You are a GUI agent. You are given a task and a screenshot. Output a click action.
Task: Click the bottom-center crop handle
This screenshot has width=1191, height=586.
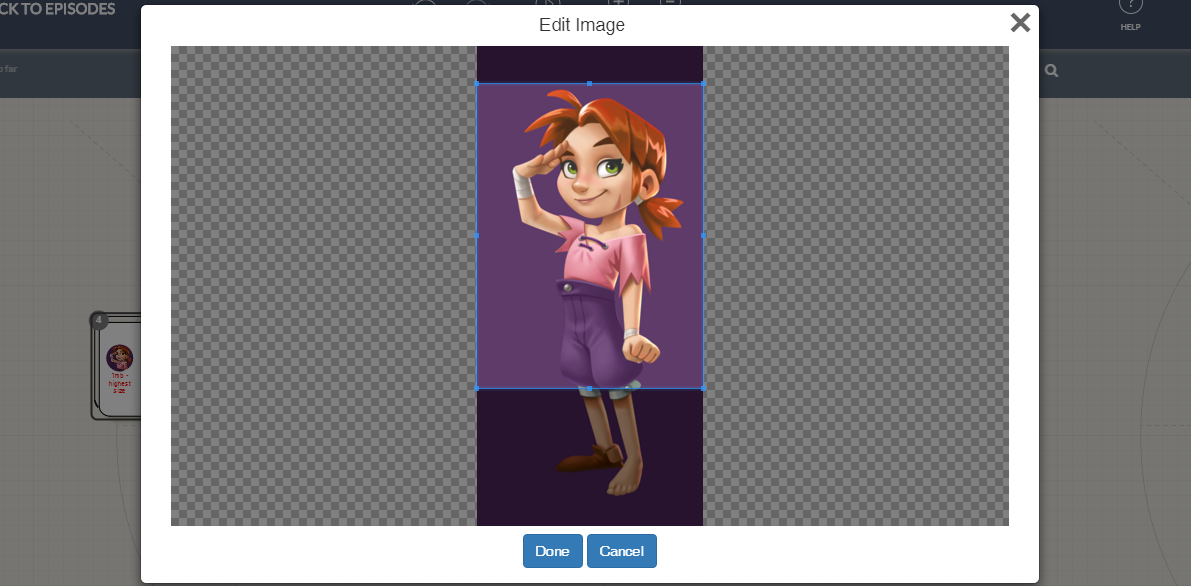coord(589,388)
